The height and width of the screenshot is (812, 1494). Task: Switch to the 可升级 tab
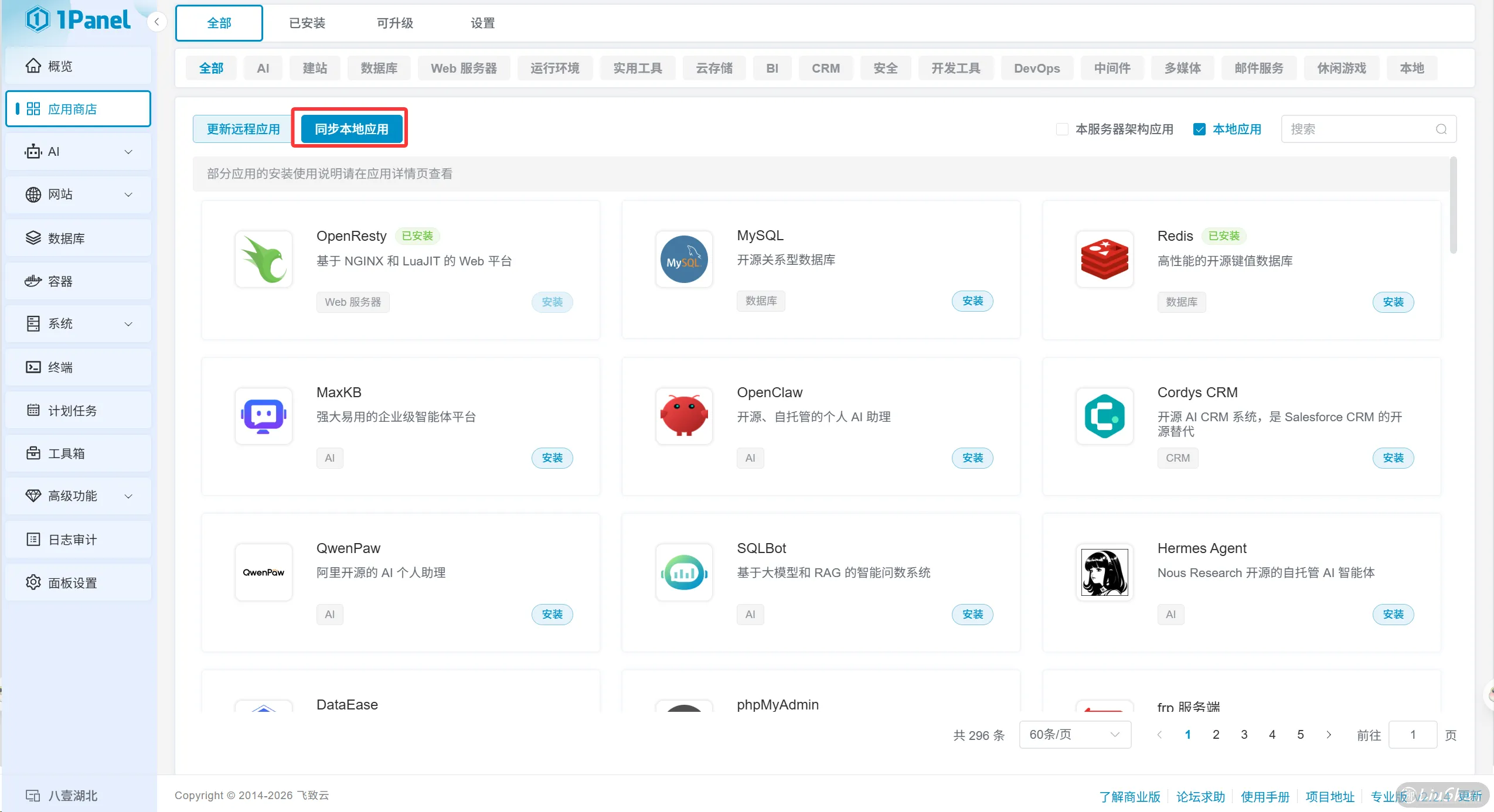395,23
